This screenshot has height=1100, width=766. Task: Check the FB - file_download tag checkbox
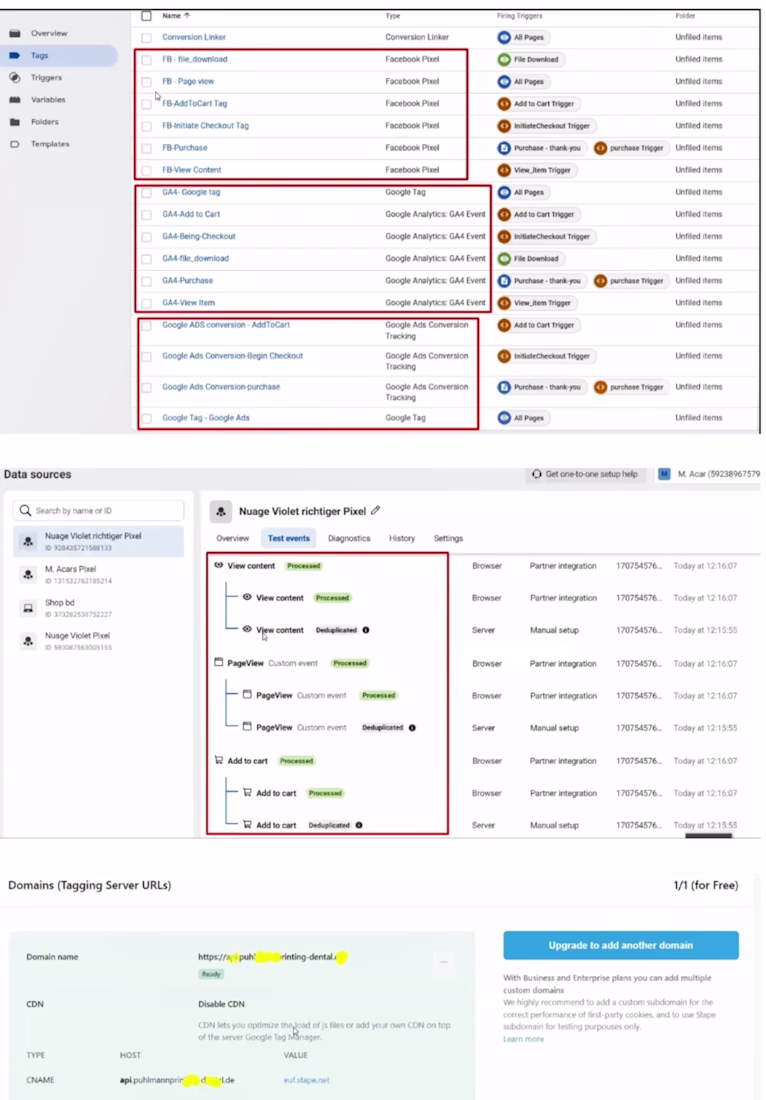(147, 60)
